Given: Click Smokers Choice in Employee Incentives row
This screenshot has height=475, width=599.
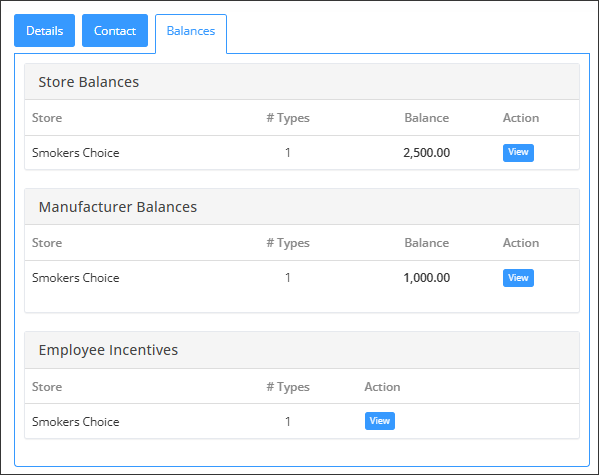Looking at the screenshot, I should click(76, 422).
